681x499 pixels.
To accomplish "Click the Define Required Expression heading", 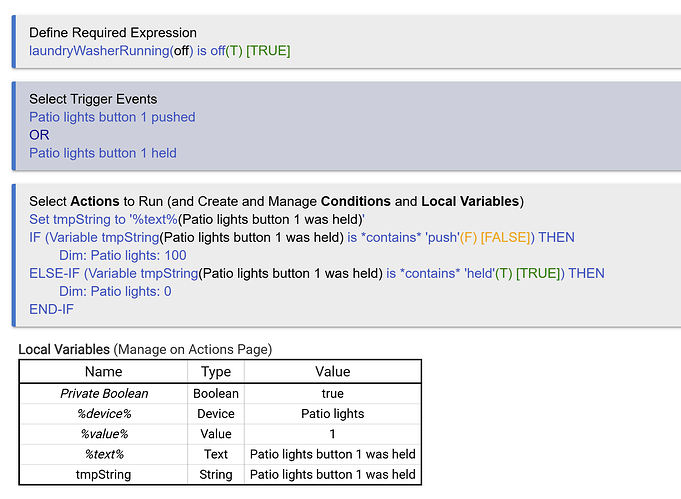I will [x=112, y=33].
